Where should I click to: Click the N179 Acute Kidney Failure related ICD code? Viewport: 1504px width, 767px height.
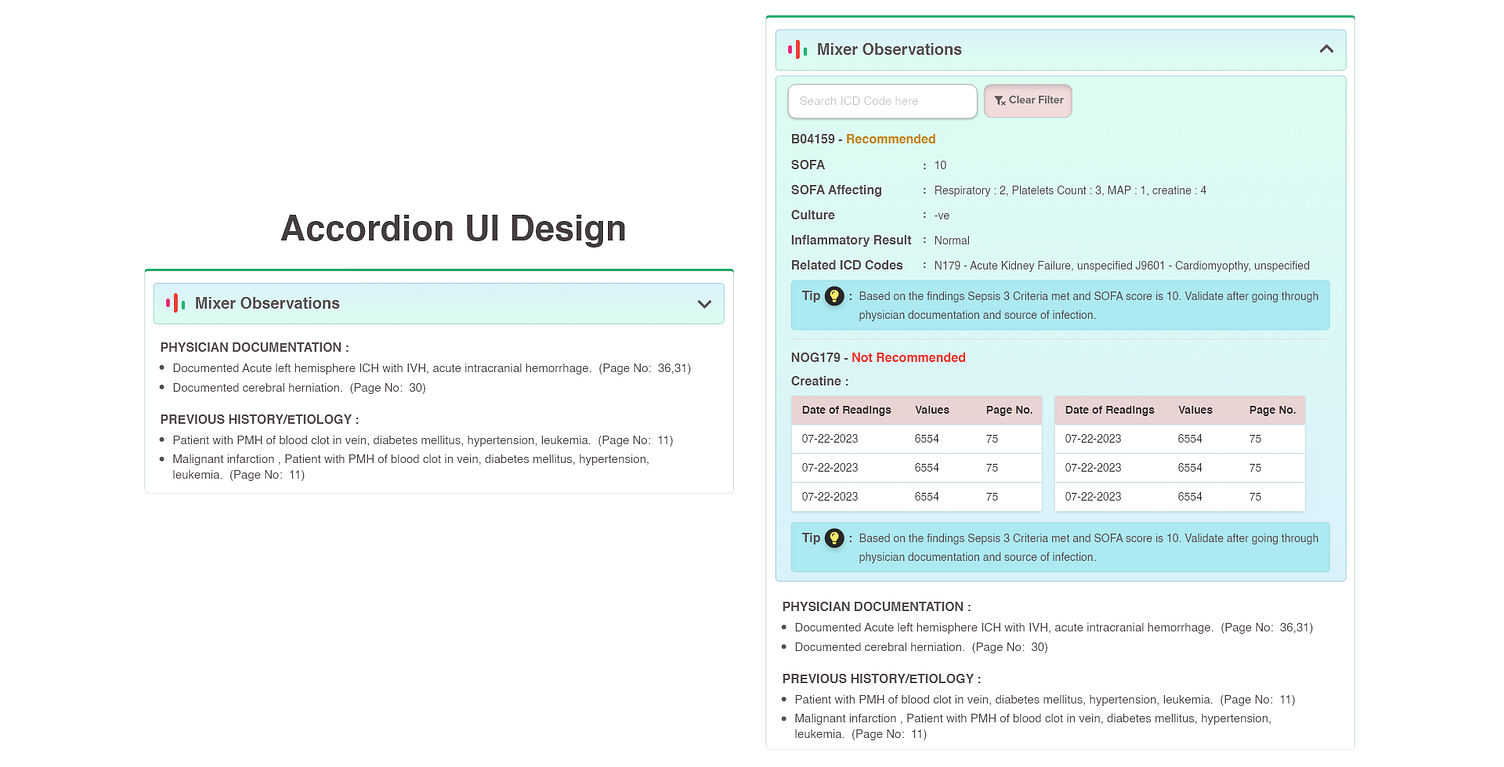pyautogui.click(x=1000, y=265)
